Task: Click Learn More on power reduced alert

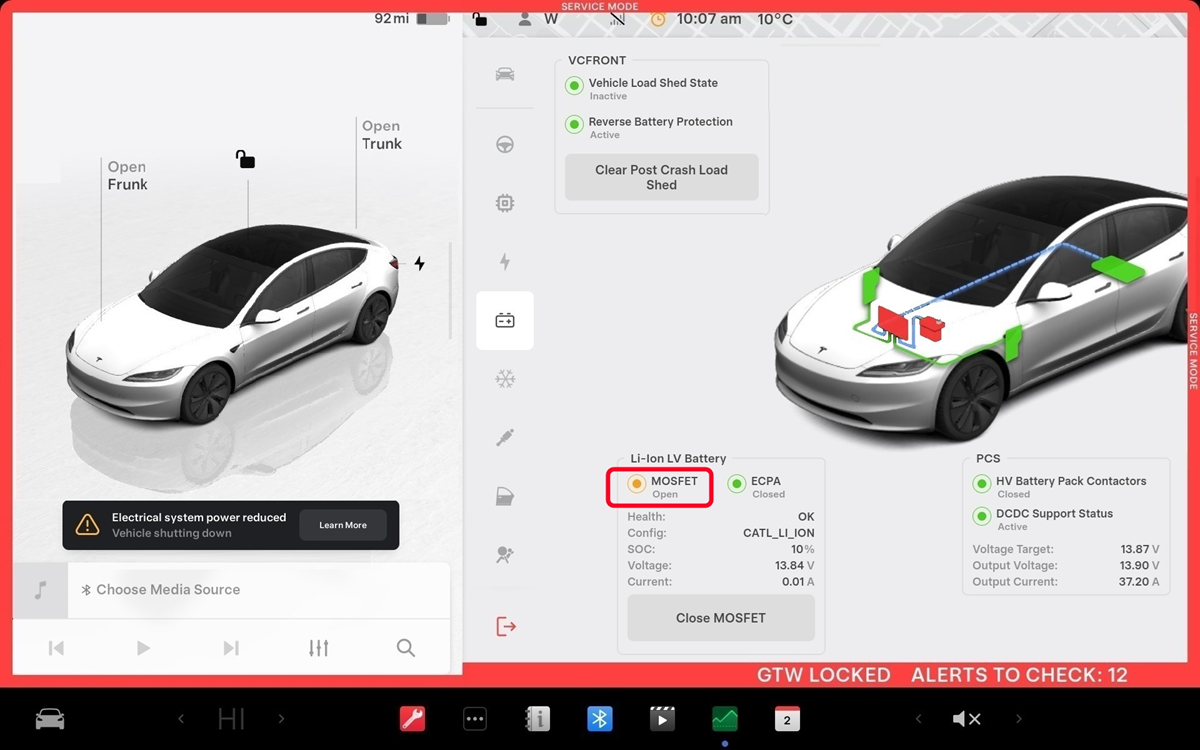Action: click(343, 525)
